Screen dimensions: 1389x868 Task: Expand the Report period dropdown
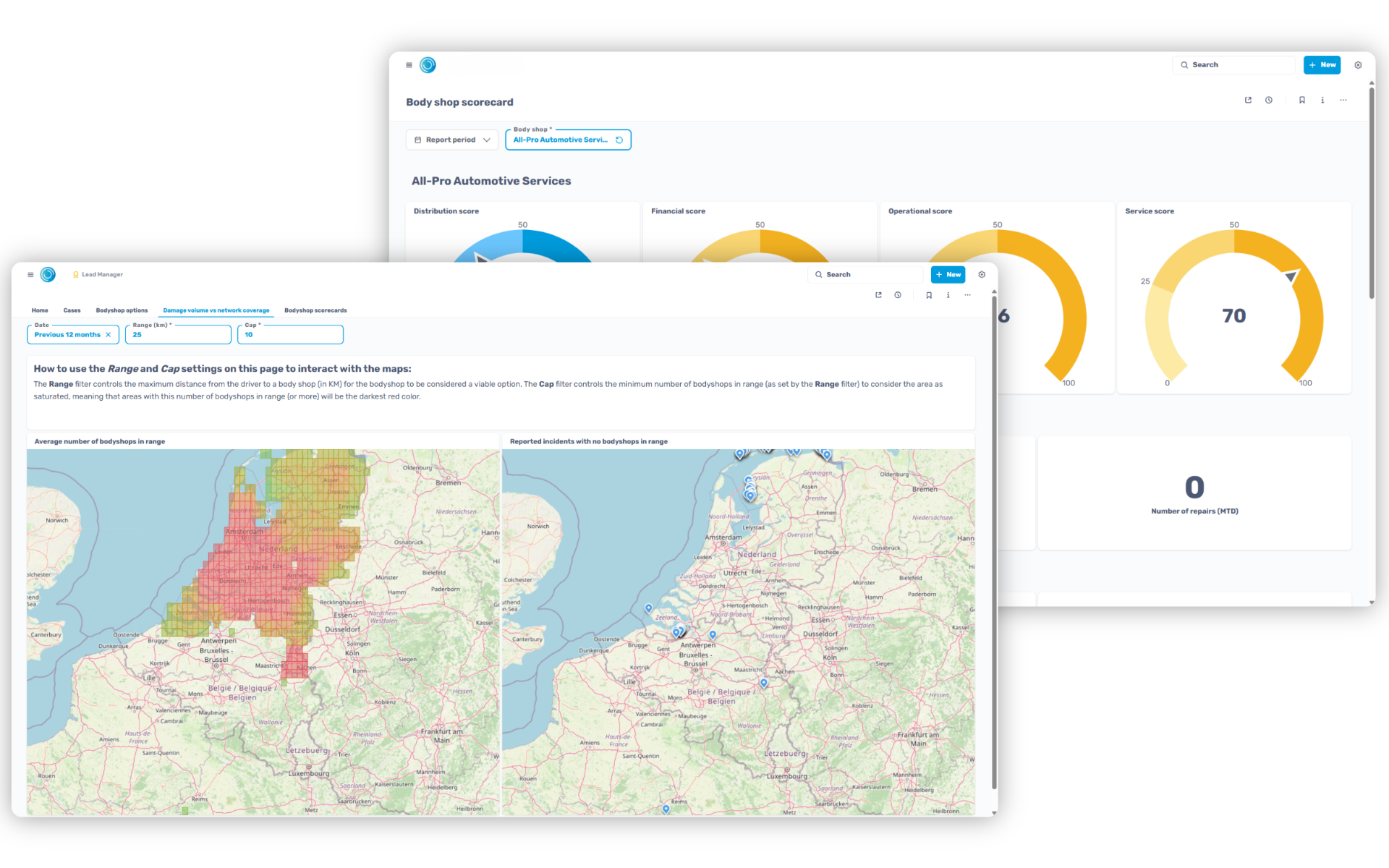coord(453,140)
